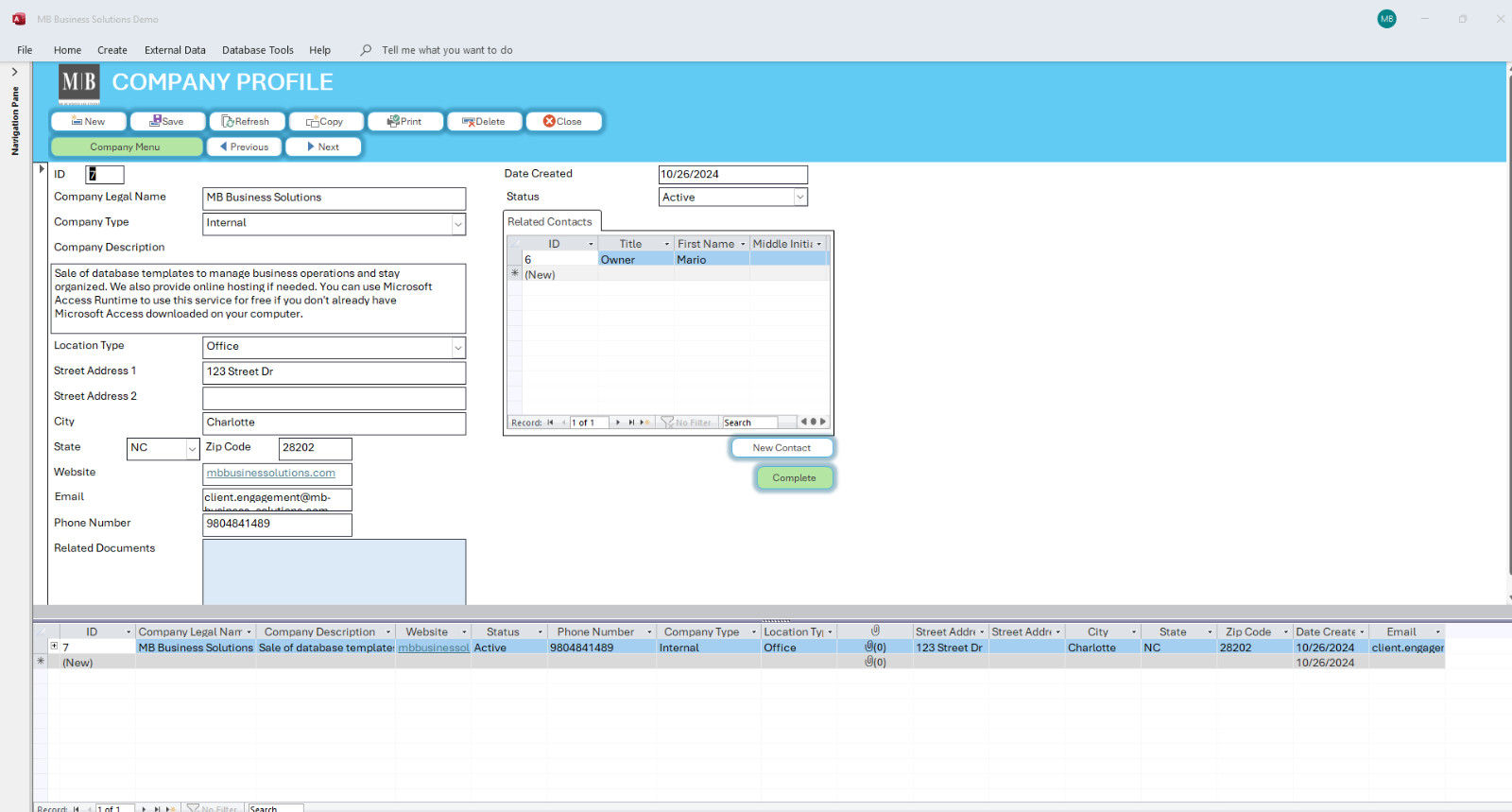Click the City field containing Charlotte

pyautogui.click(x=334, y=423)
